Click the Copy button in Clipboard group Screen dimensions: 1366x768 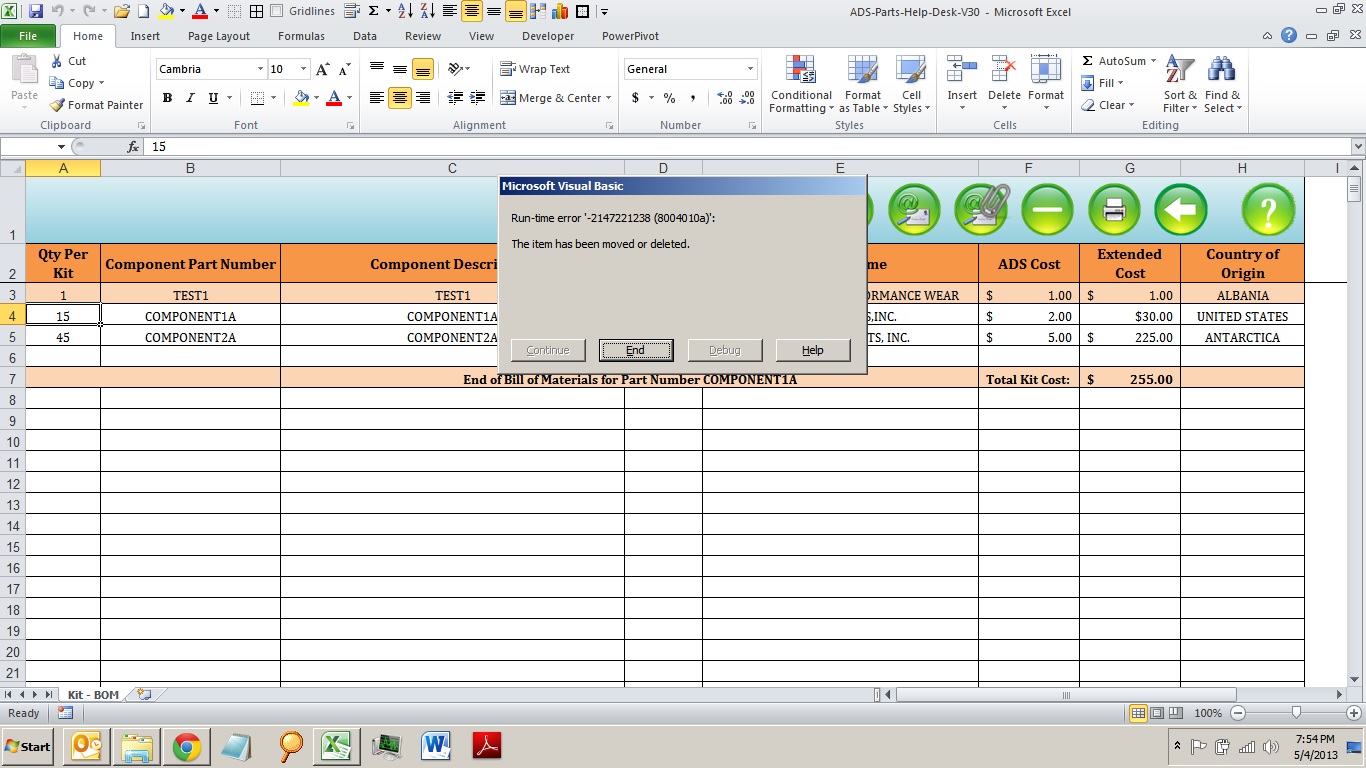pos(78,83)
